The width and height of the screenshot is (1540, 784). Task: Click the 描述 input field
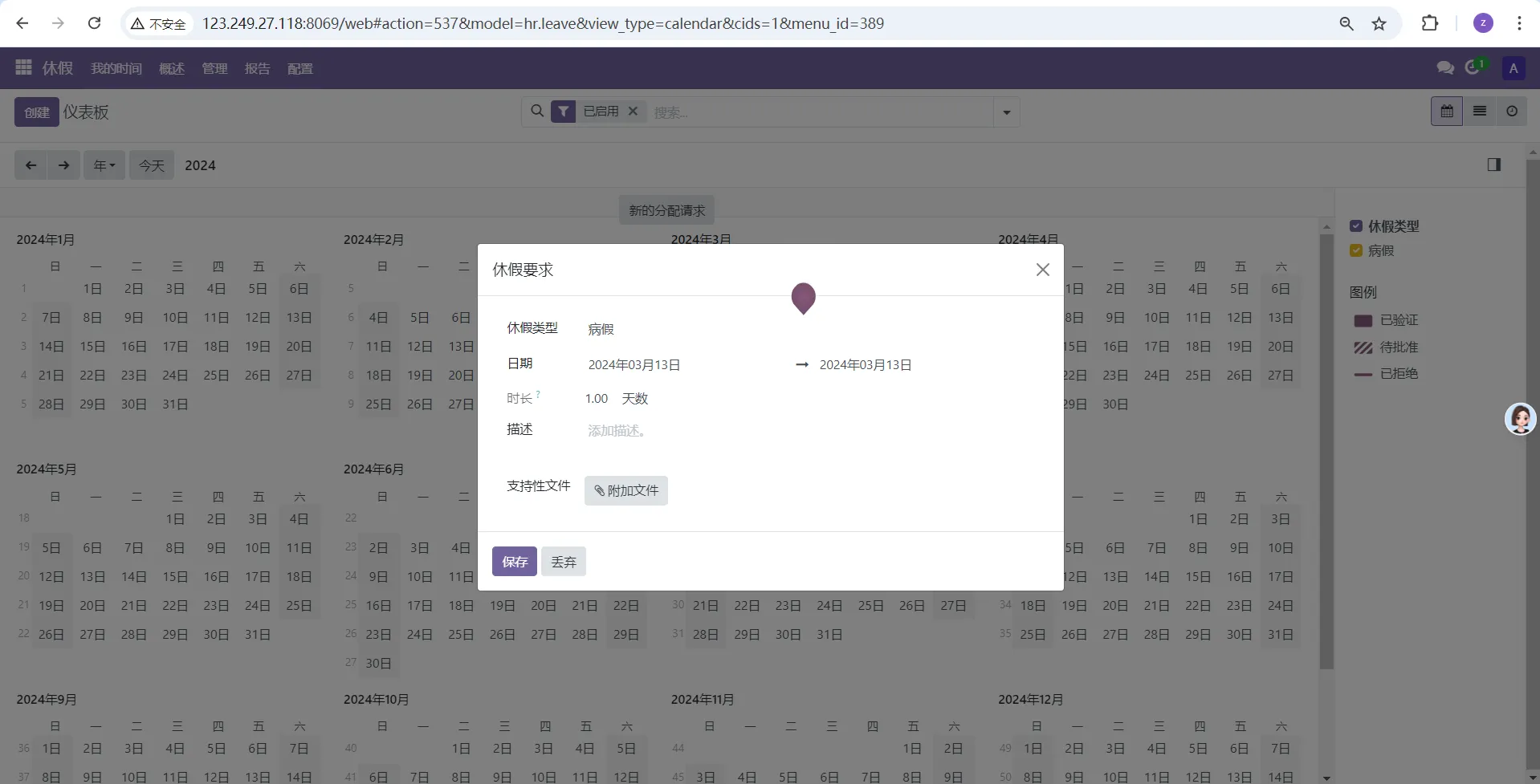click(x=811, y=431)
